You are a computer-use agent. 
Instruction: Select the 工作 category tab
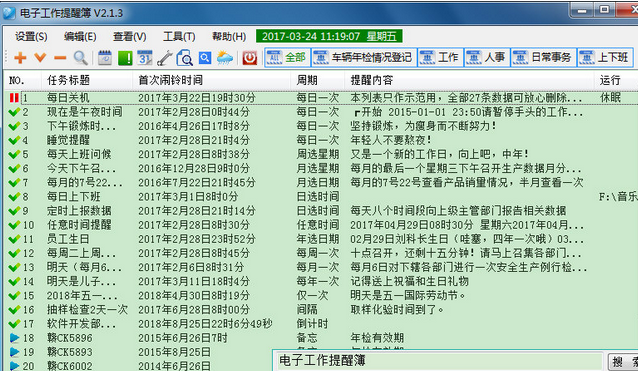[x=440, y=57]
